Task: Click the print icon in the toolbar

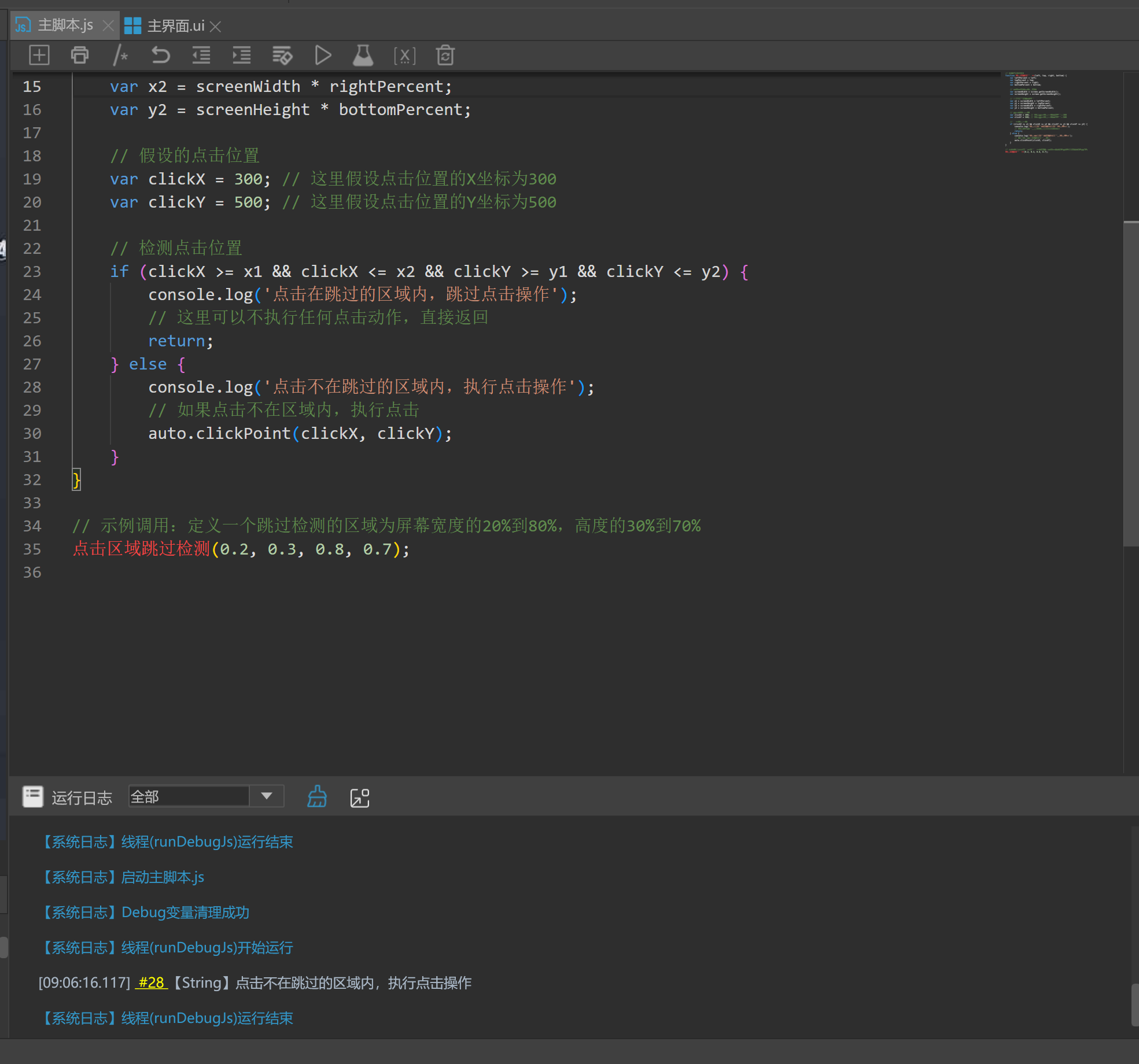Action: point(80,56)
